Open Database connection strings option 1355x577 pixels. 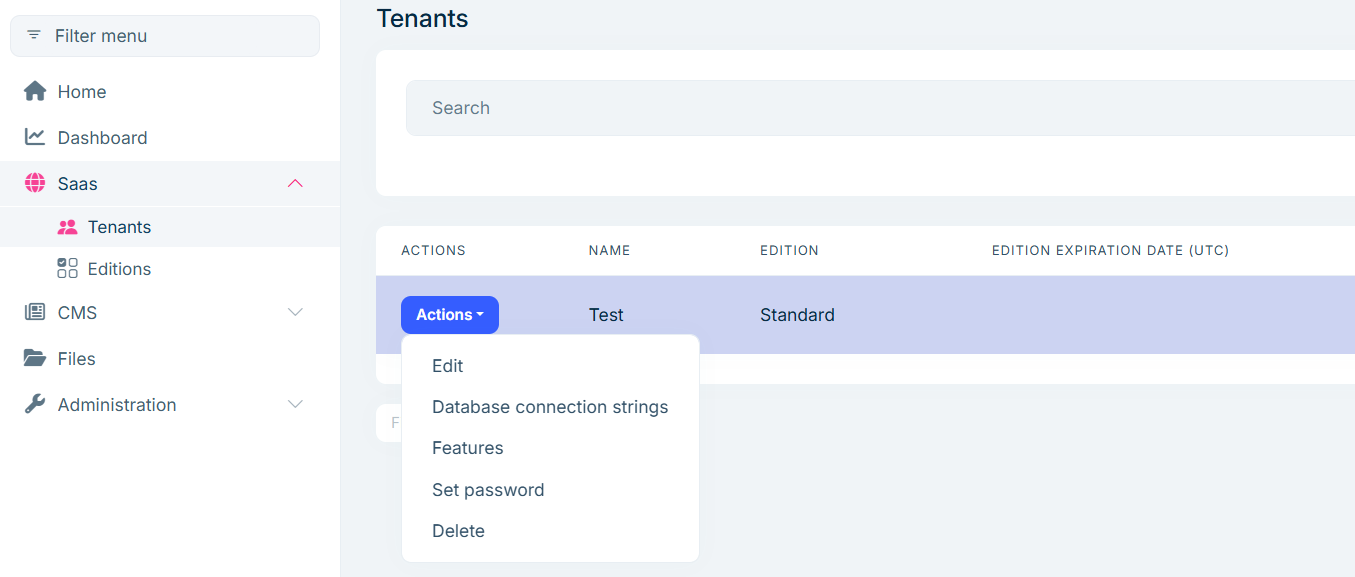[x=550, y=407]
